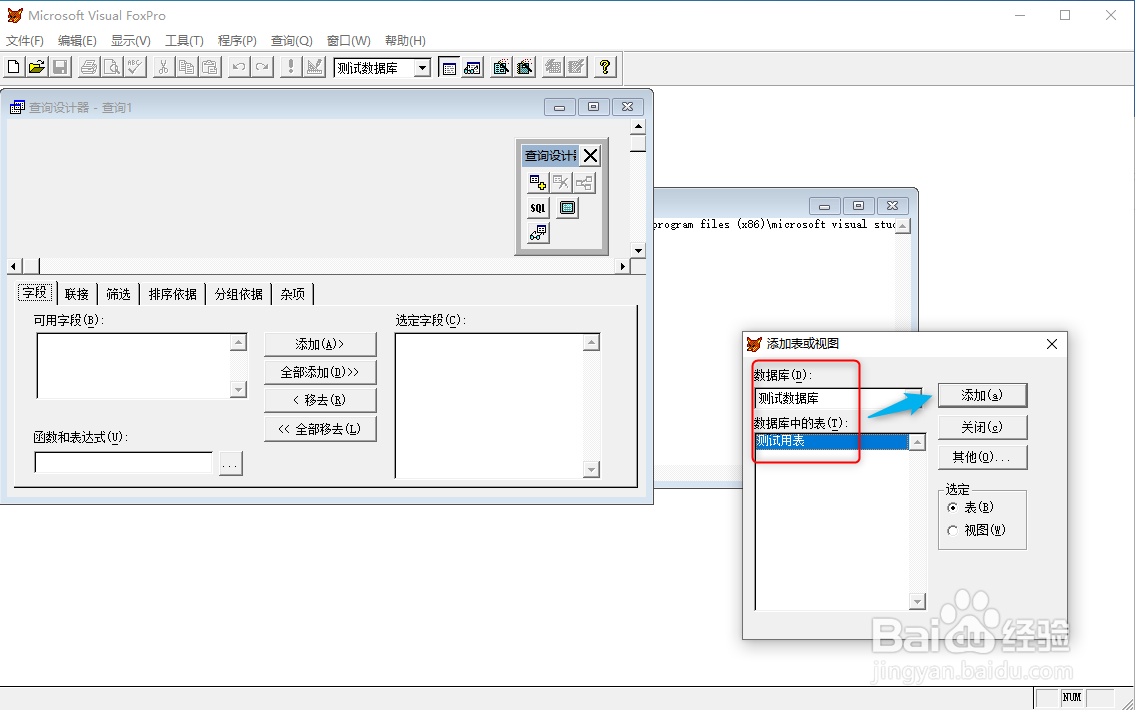
Task: Click the Maximize Table View icon in Query Designer toolbar
Action: pyautogui.click(x=568, y=208)
